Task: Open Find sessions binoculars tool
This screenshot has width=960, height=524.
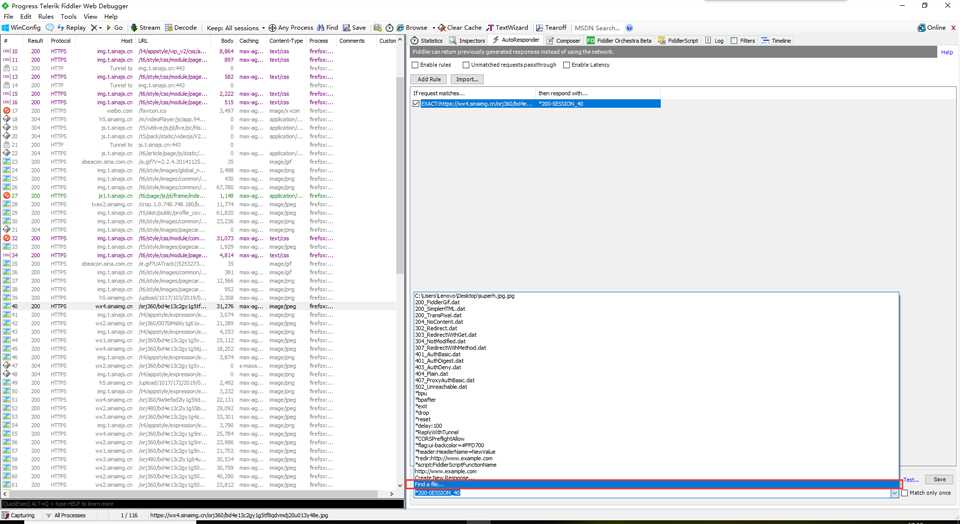Action: click(328, 28)
